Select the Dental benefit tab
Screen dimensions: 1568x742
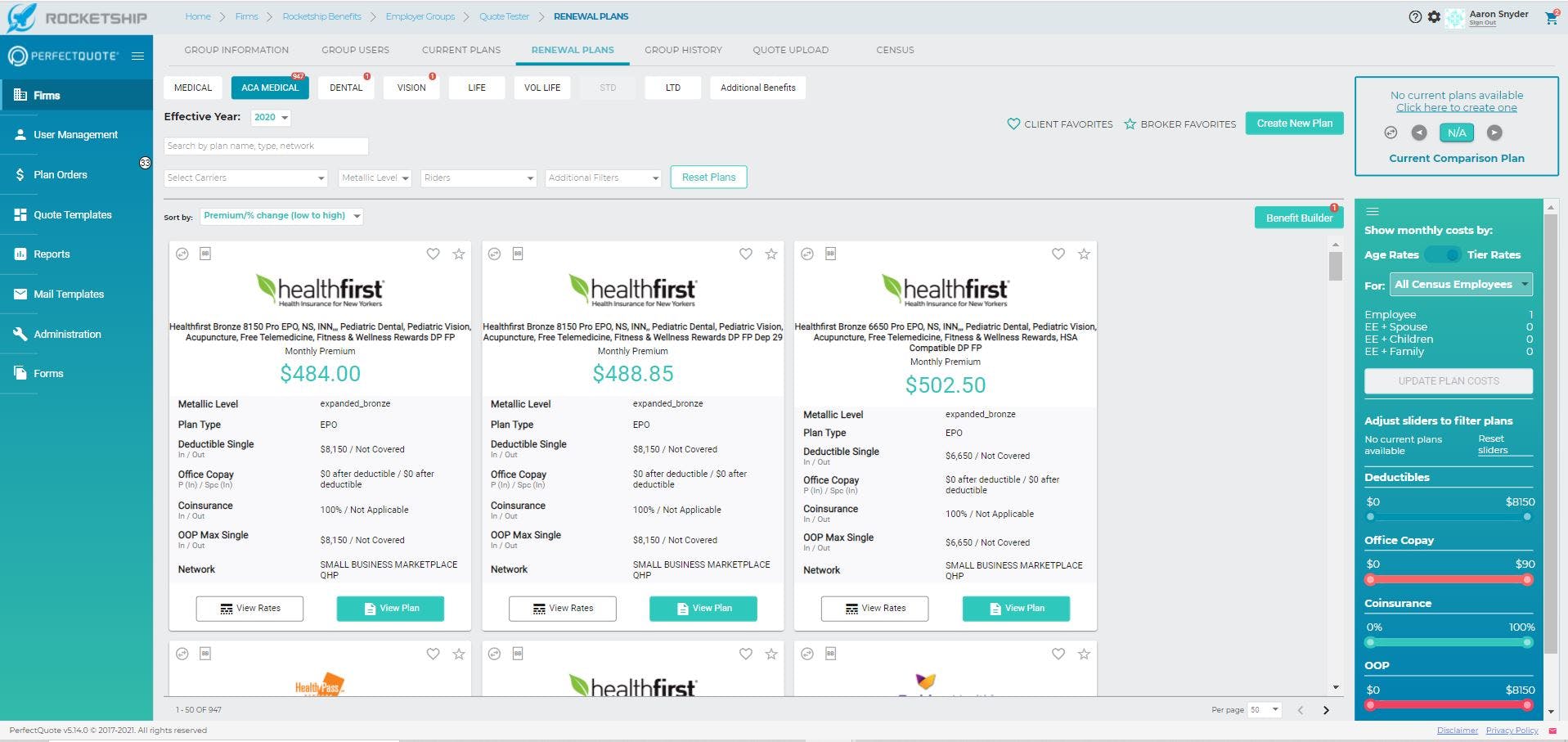pyautogui.click(x=346, y=88)
